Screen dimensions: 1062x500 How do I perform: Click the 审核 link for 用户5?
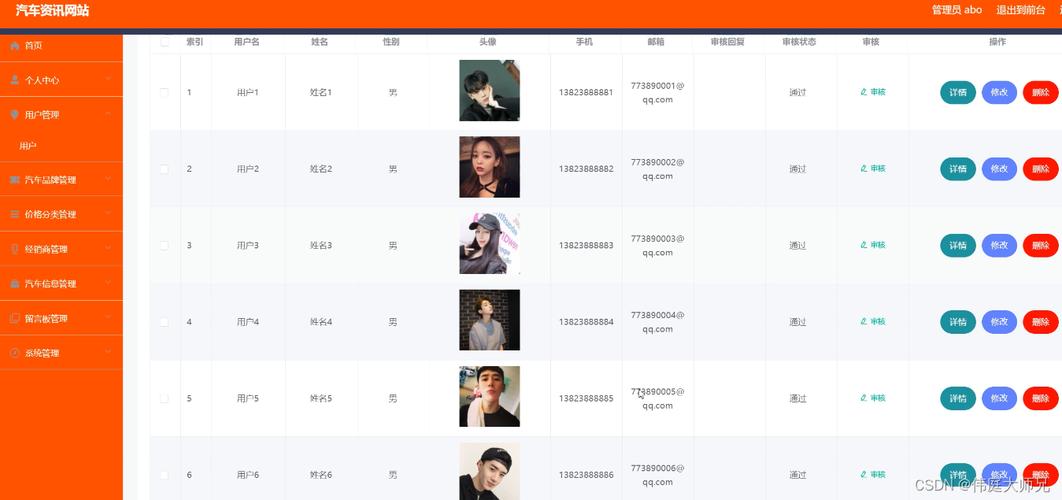[873, 398]
